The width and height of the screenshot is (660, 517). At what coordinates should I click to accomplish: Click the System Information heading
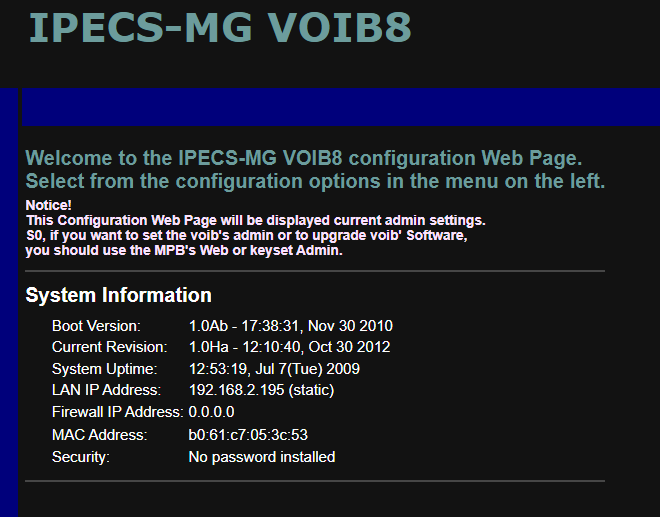coord(118,295)
